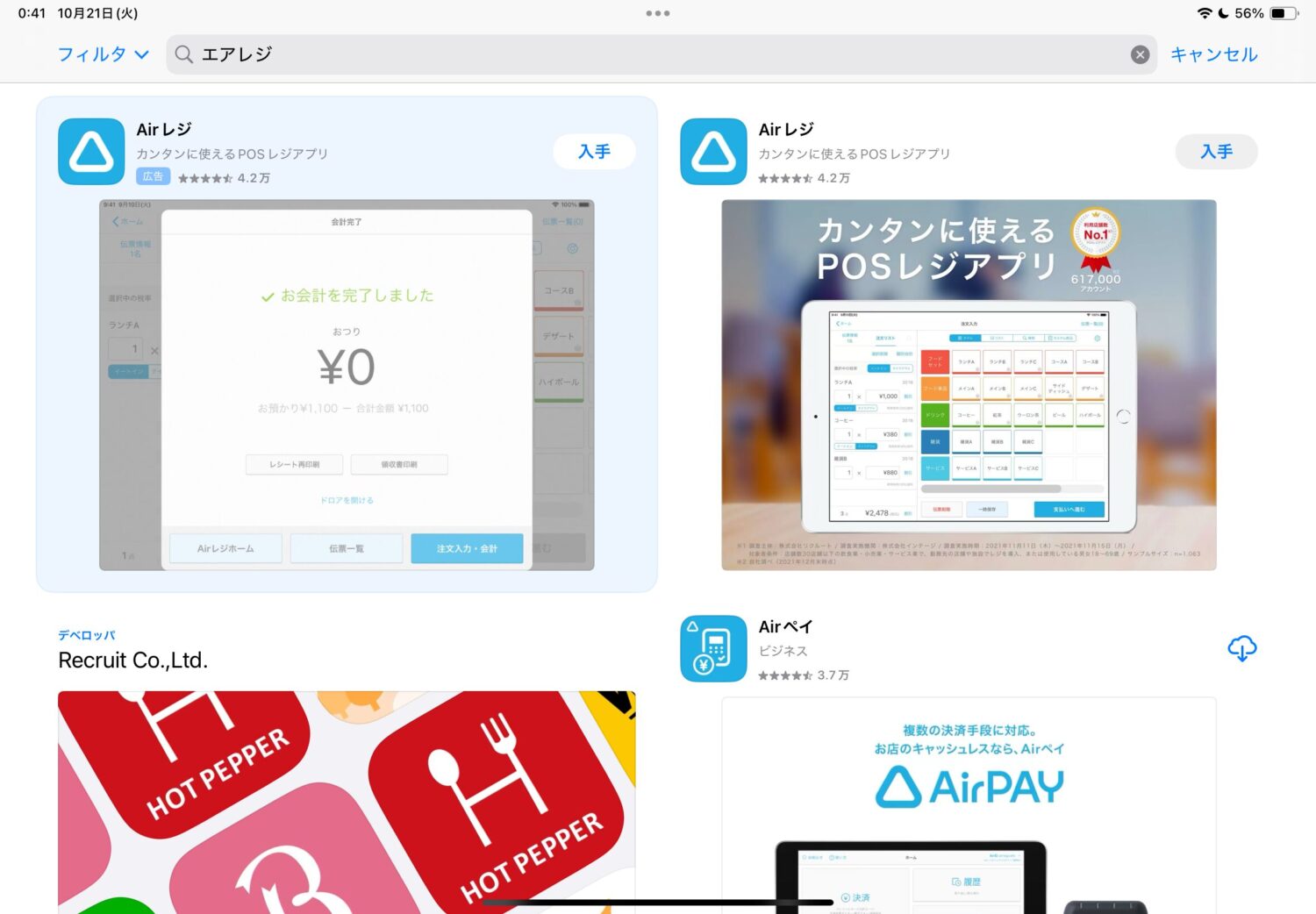Open the Air ペイ app icon
This screenshot has height=914, width=1316.
(713, 648)
